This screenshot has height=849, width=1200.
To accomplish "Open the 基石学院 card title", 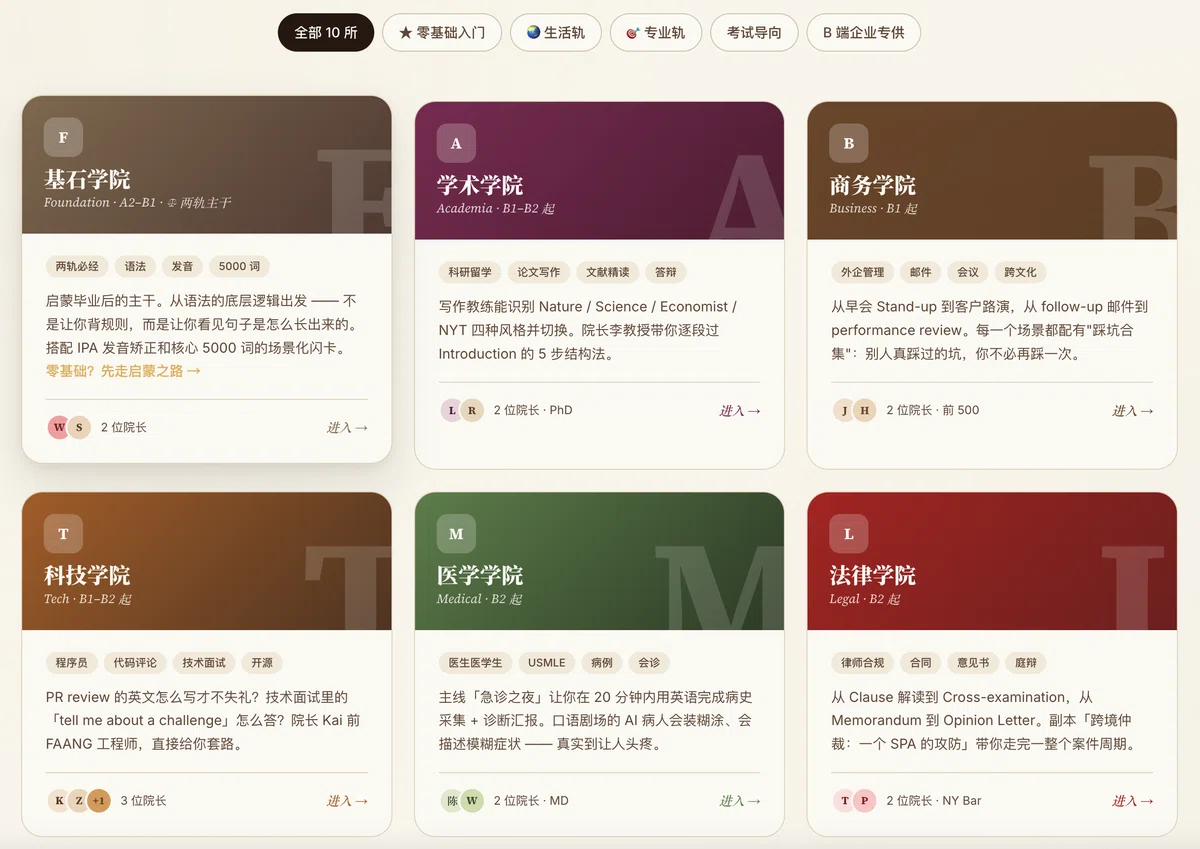I will coord(87,180).
